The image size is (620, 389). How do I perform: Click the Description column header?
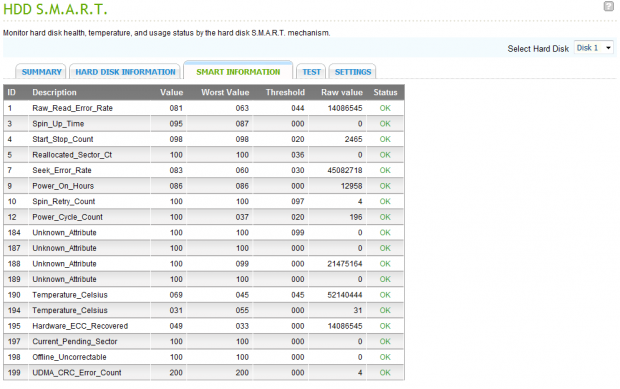(54, 93)
